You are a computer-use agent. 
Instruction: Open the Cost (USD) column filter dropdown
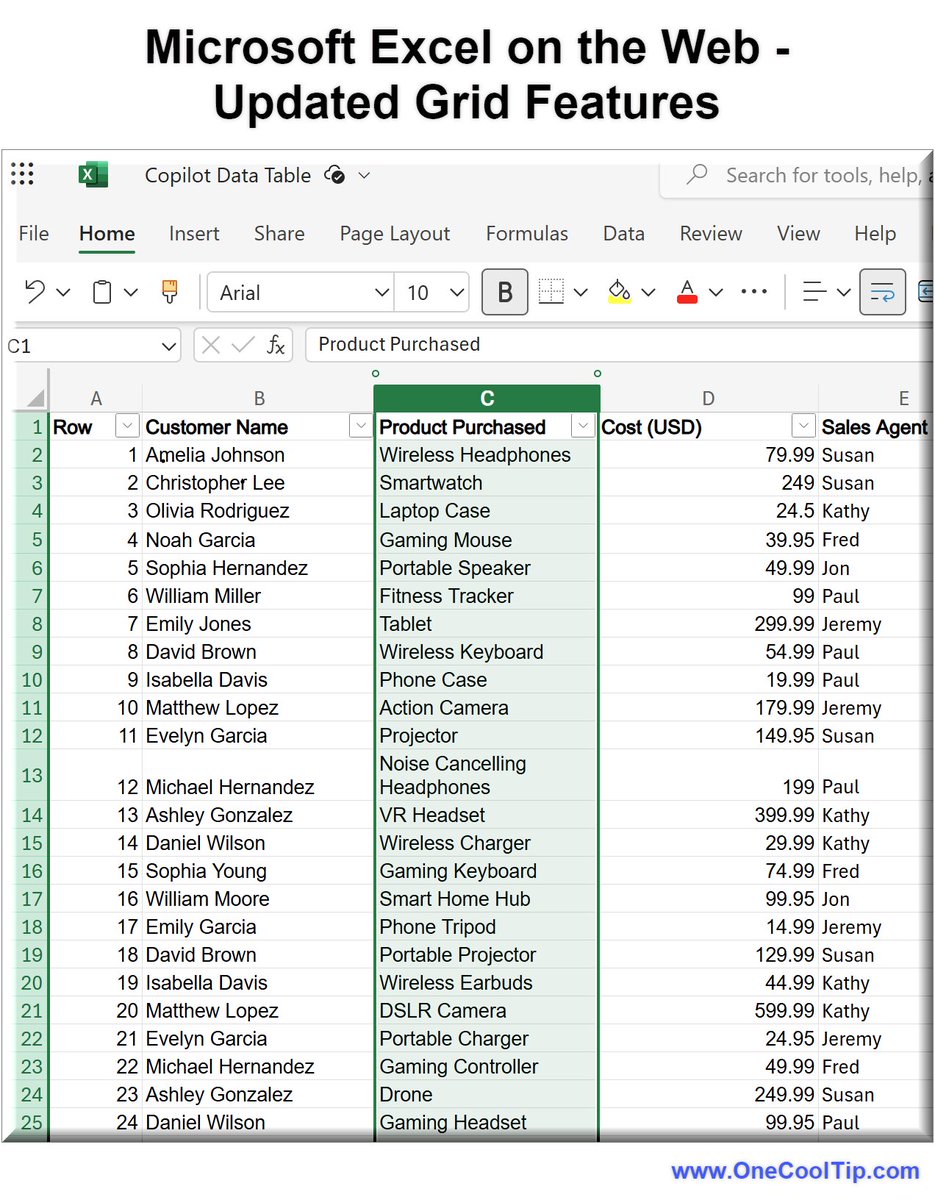[803, 425]
